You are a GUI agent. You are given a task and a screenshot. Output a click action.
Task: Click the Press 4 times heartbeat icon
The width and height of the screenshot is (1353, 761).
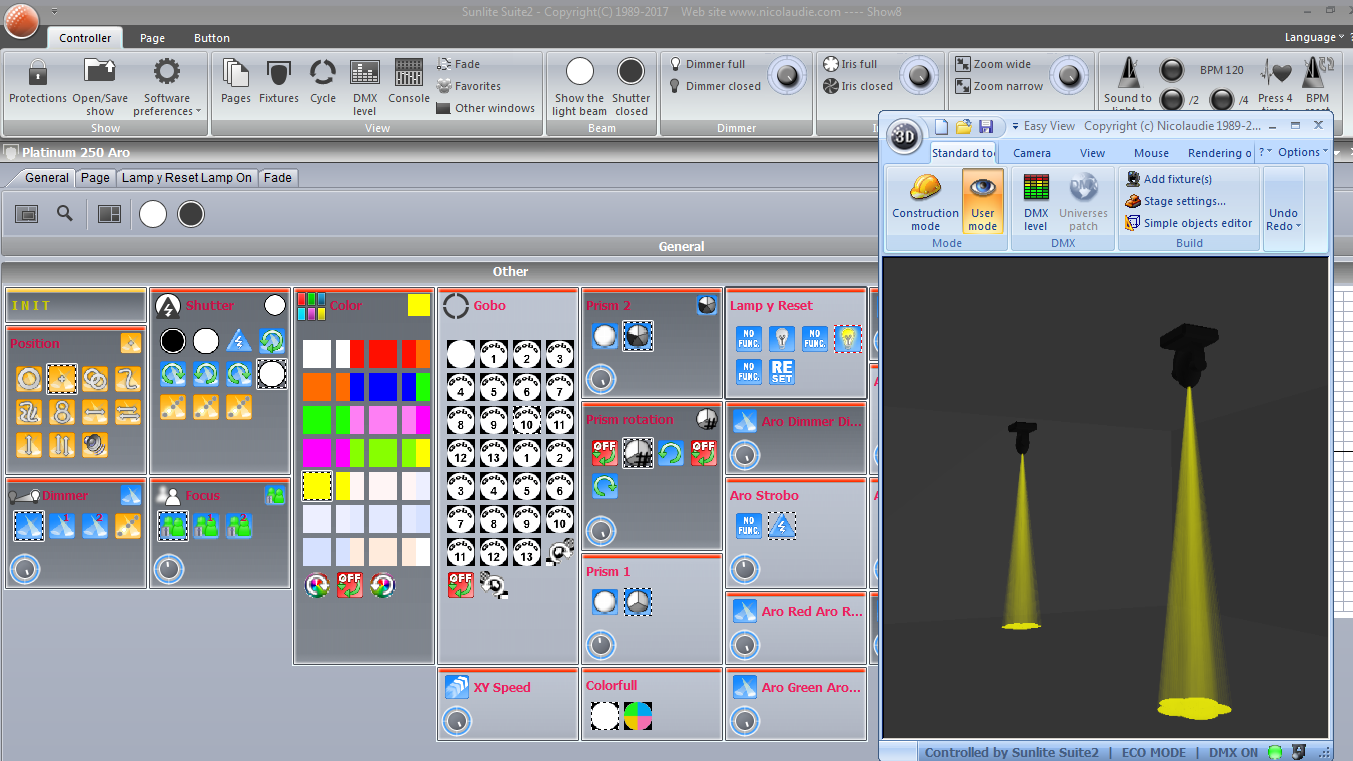pos(1276,73)
